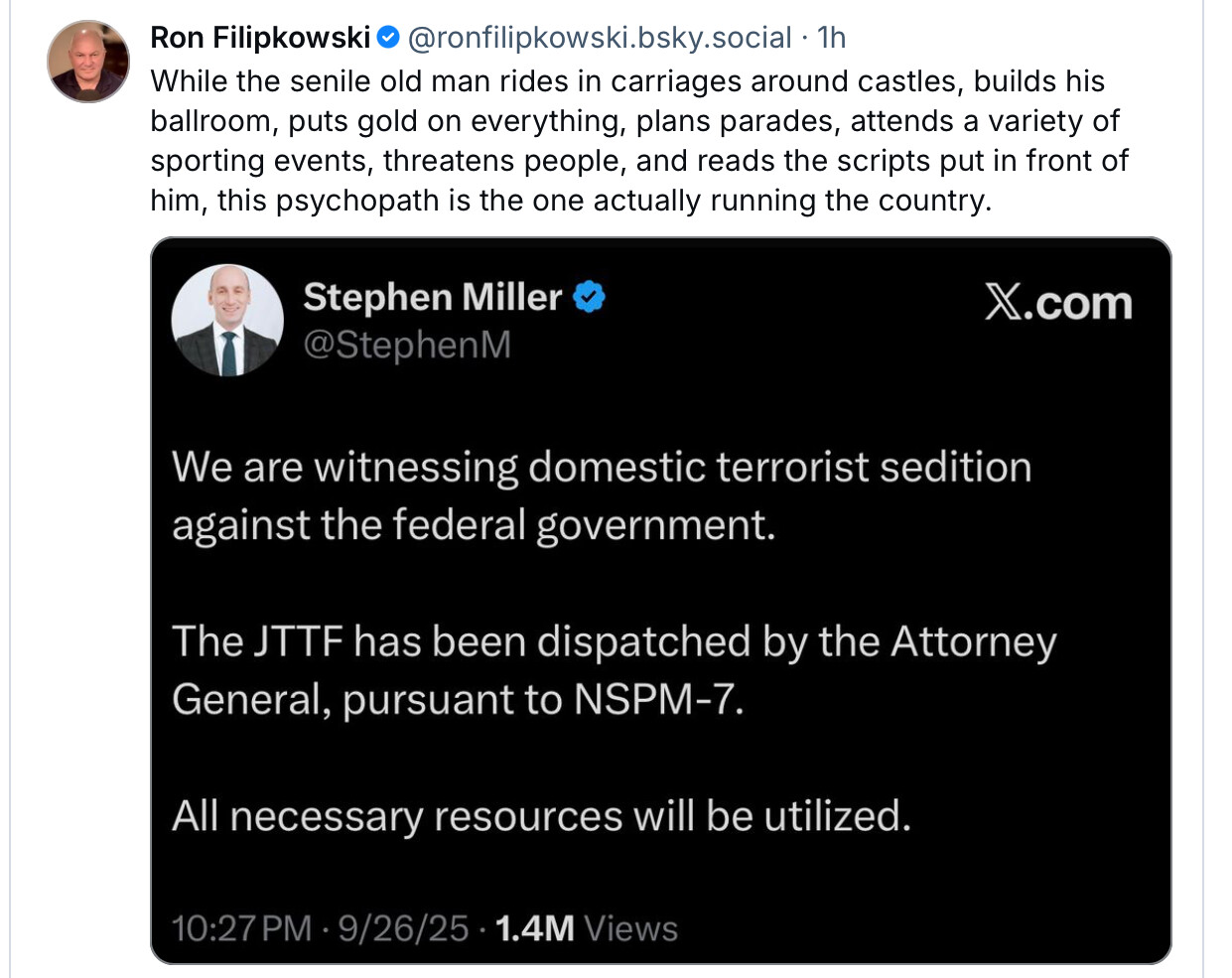The image size is (1232, 978).
Task: Click Ron Filipkowski's profile avatar
Action: [x=88, y=62]
